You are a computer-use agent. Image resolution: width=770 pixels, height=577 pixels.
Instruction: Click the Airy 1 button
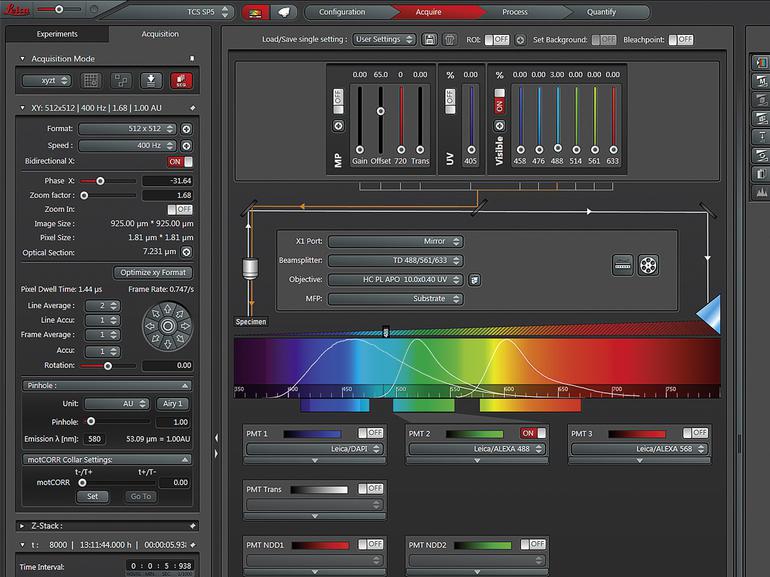(172, 404)
